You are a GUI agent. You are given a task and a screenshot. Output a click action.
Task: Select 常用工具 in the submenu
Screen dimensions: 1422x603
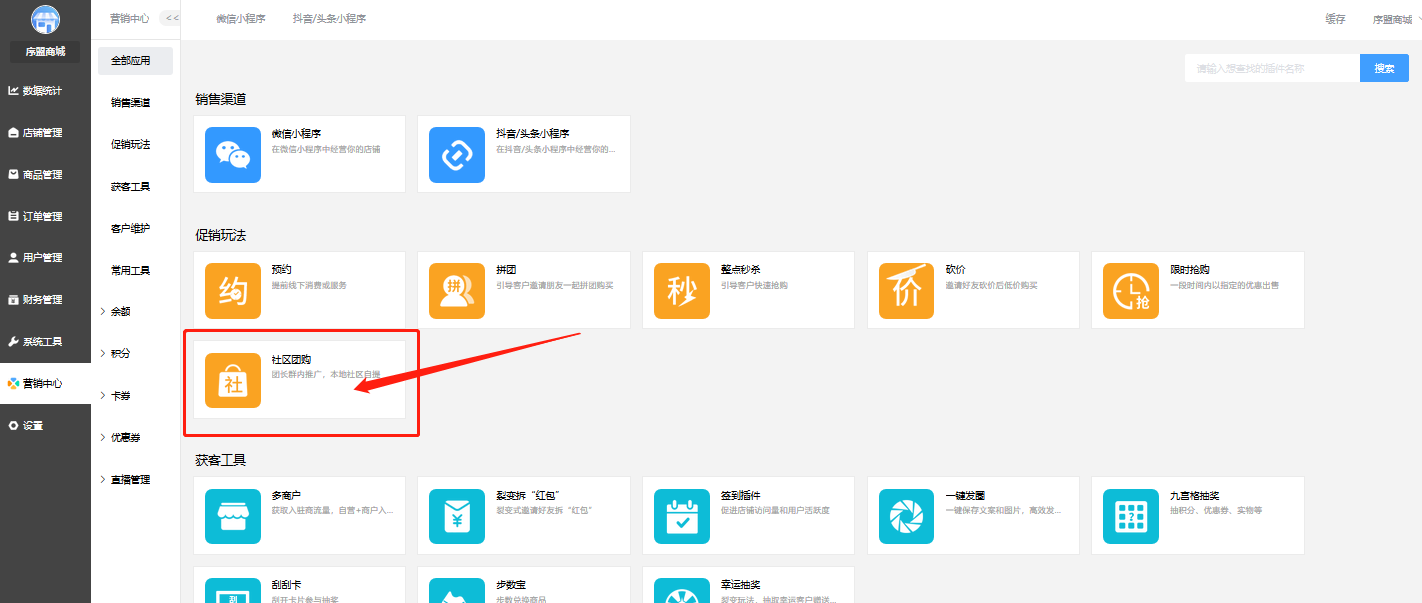pyautogui.click(x=130, y=271)
